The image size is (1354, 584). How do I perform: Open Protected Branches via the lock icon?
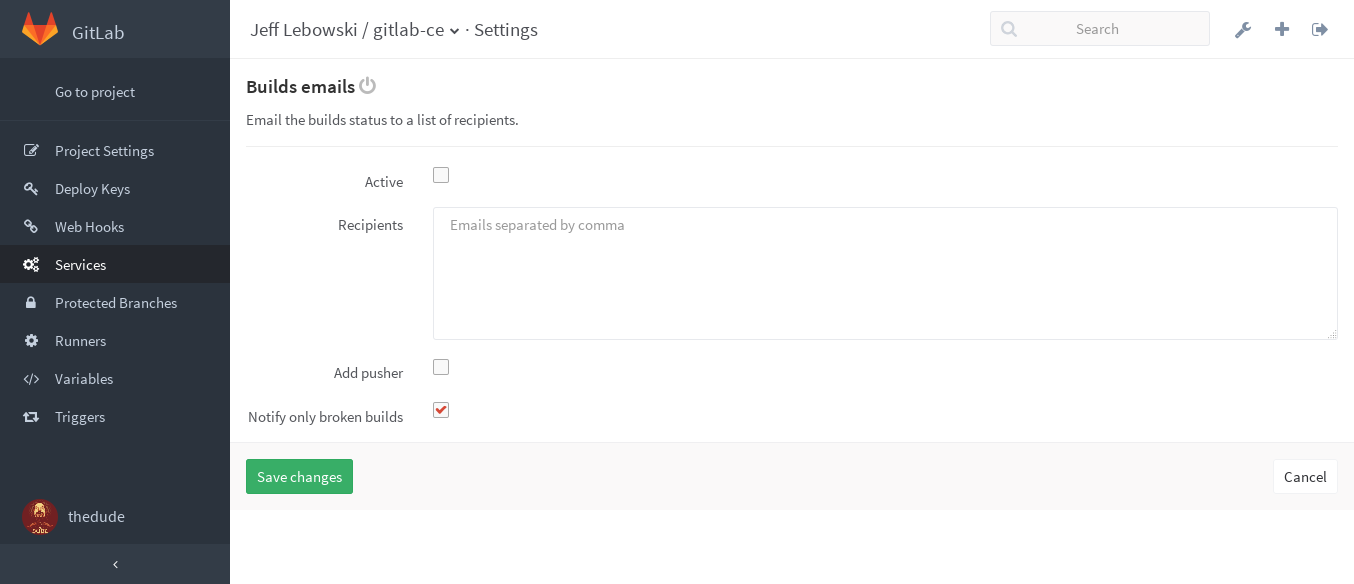pyautogui.click(x=31, y=302)
